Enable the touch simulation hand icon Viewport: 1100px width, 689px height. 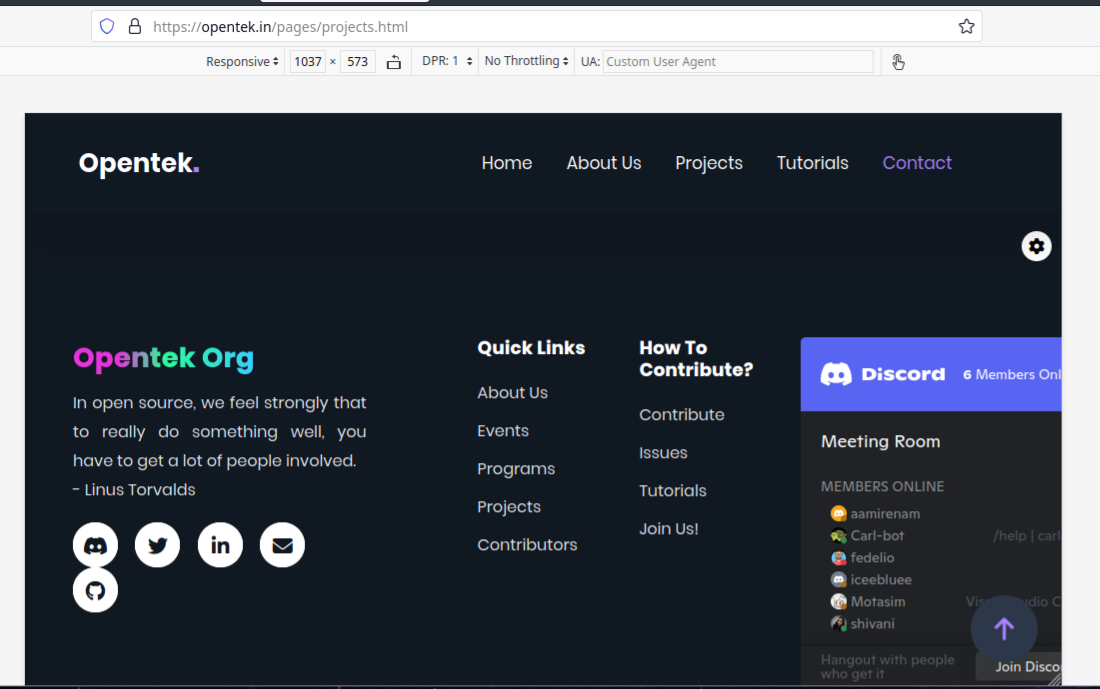pyautogui.click(x=898, y=61)
